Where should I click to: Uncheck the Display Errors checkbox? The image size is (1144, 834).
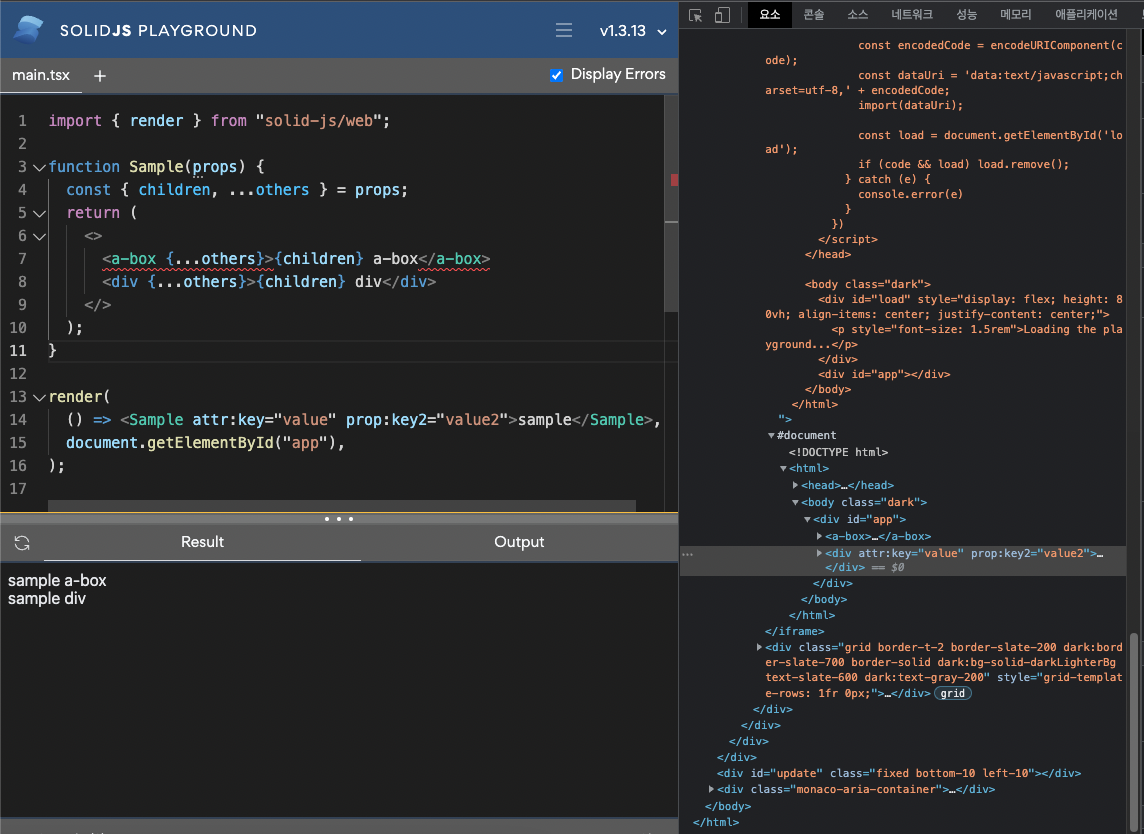click(556, 74)
